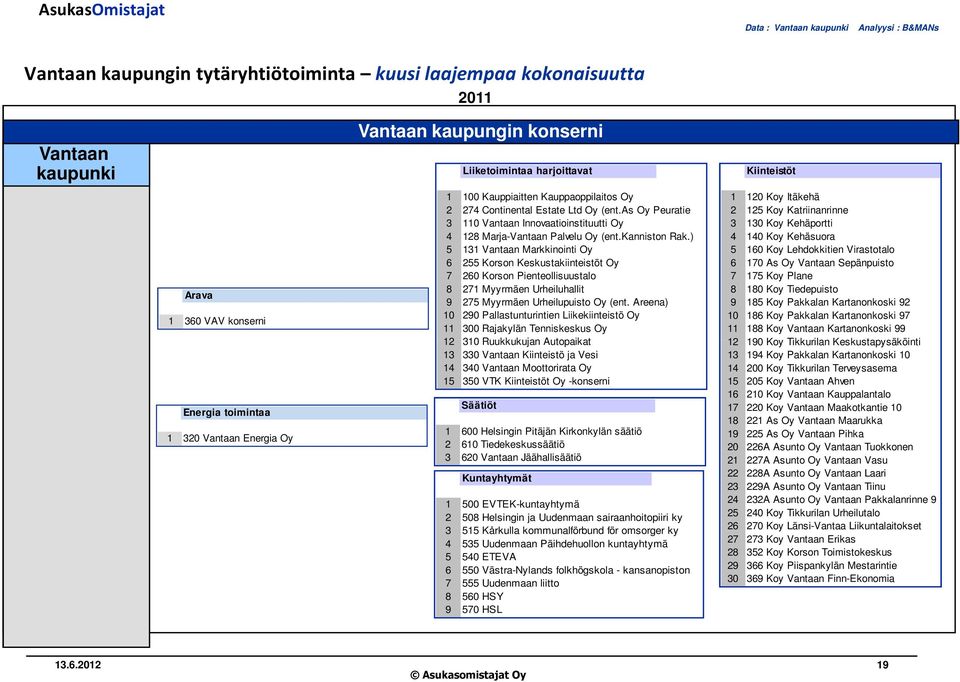Click '620 Vantaan Jäähallisäätiö' entry

coord(521,457)
